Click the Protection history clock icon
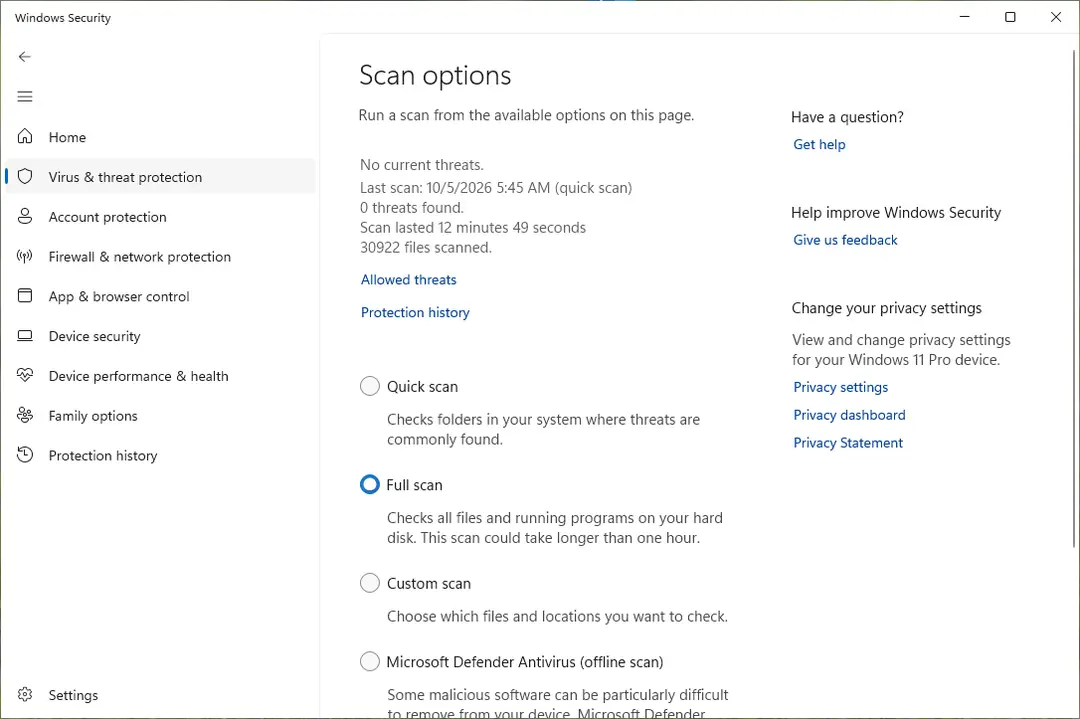The height and width of the screenshot is (719, 1080). tap(25, 455)
